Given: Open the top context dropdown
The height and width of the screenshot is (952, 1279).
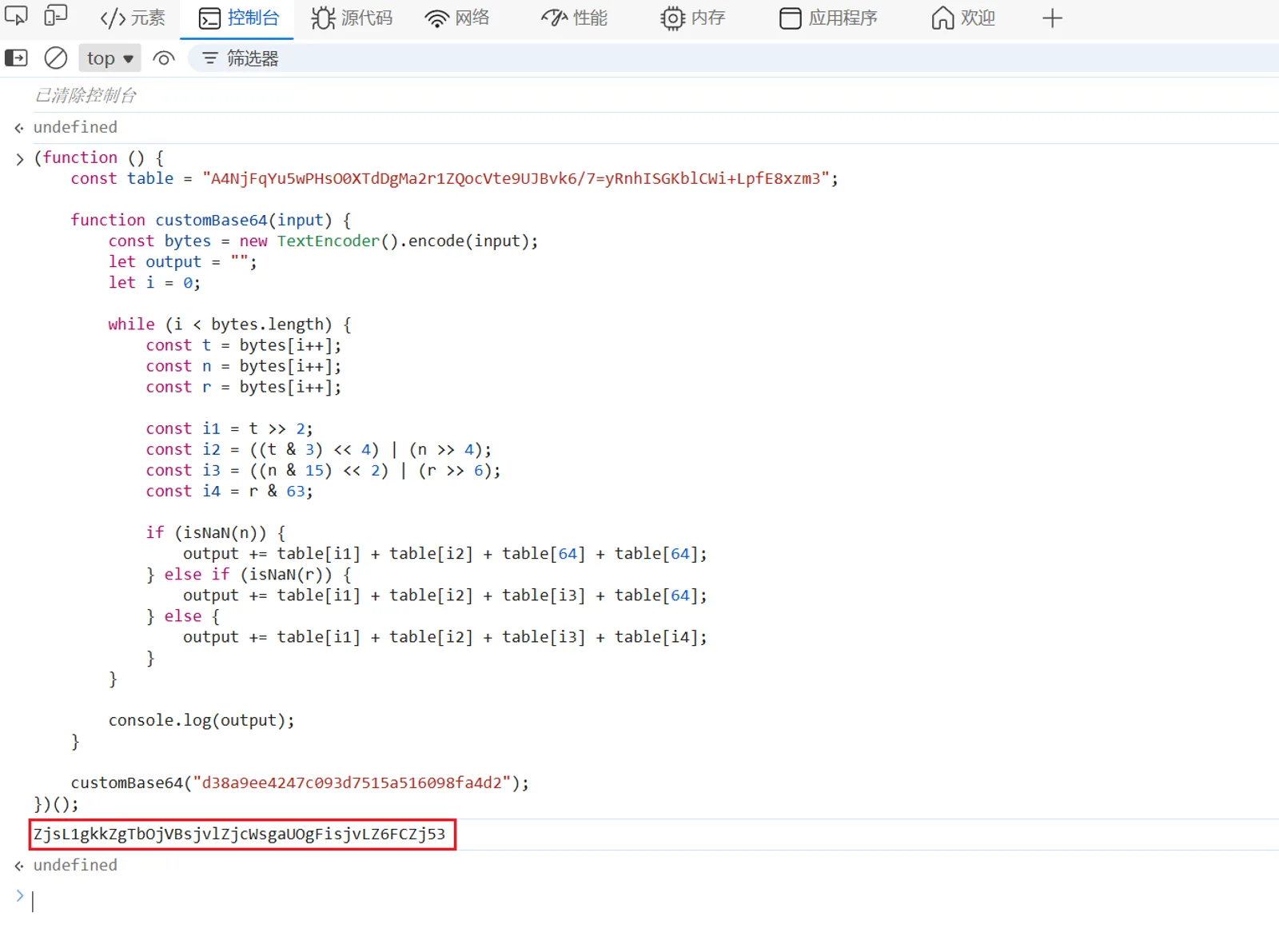Looking at the screenshot, I should (x=110, y=58).
